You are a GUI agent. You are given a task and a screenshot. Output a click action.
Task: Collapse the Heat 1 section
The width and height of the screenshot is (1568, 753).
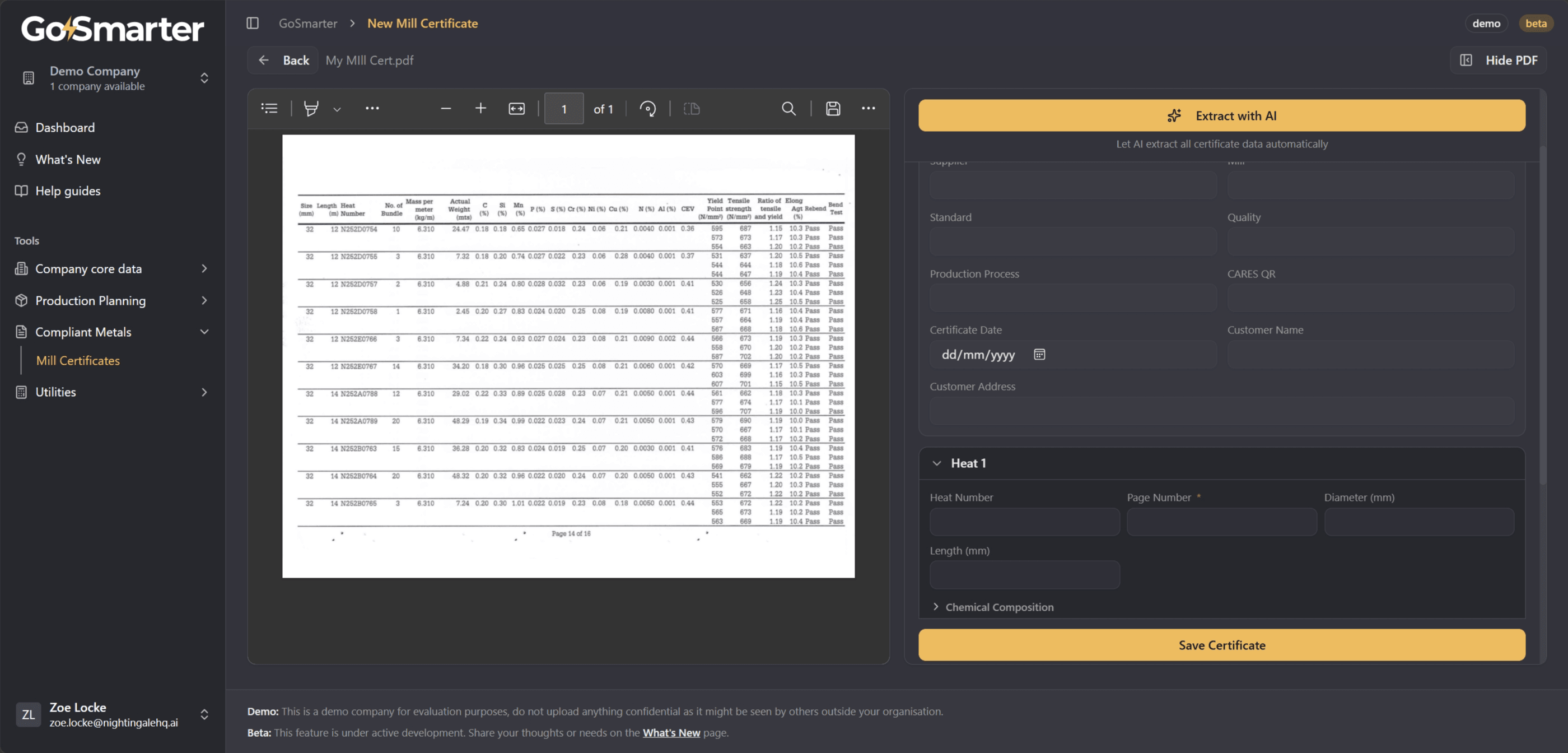(x=937, y=463)
